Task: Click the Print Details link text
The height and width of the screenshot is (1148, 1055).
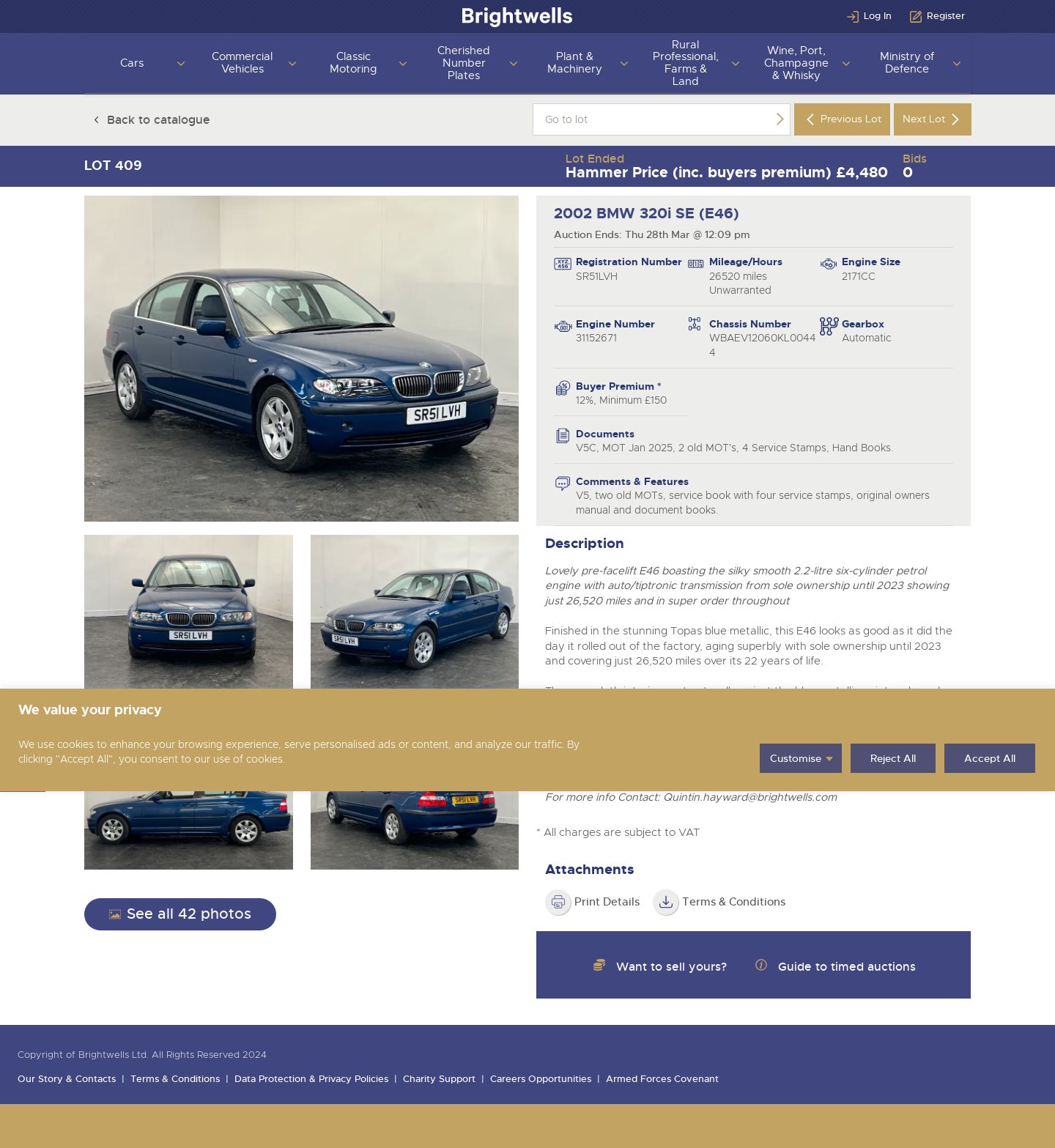Action: coord(607,902)
